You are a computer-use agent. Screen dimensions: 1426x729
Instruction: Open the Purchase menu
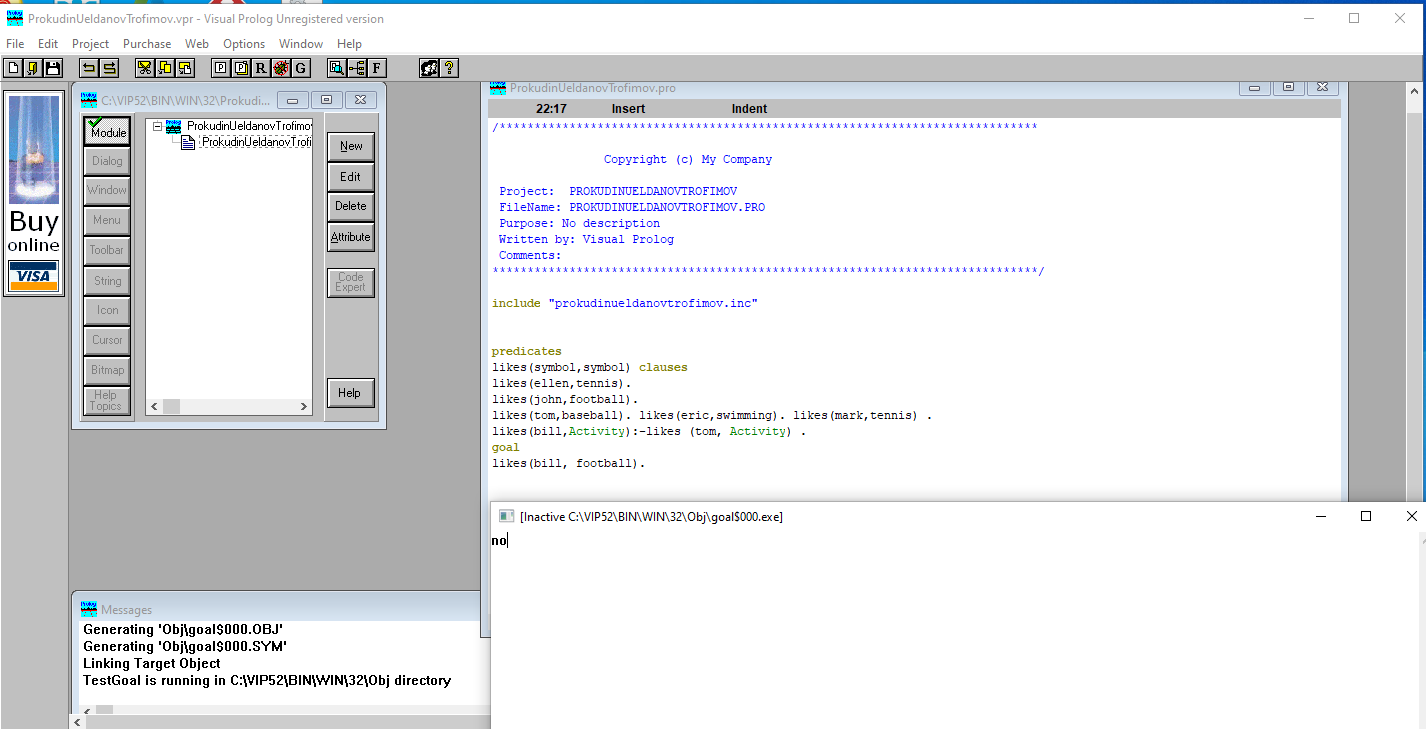pyautogui.click(x=147, y=44)
